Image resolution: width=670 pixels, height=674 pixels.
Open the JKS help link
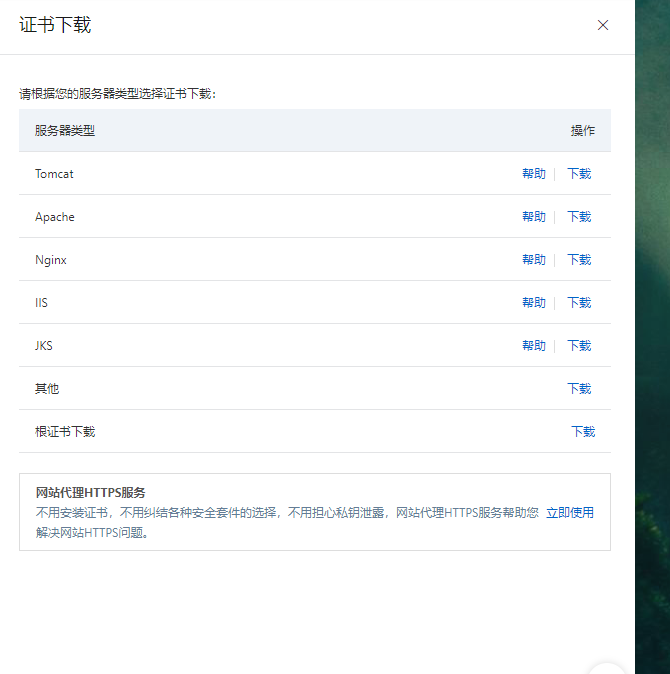click(x=534, y=346)
